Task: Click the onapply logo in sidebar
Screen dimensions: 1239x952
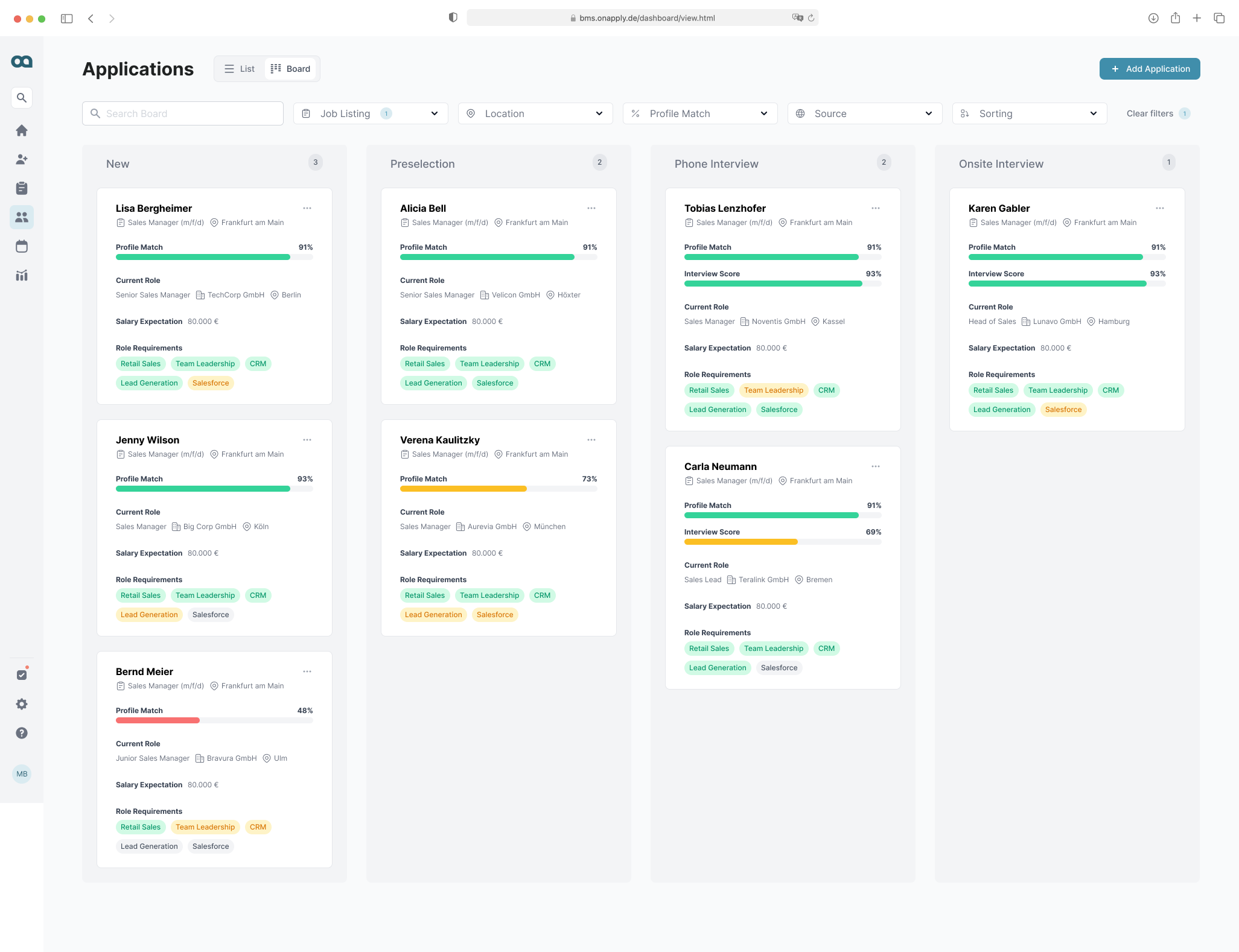Action: point(22,62)
